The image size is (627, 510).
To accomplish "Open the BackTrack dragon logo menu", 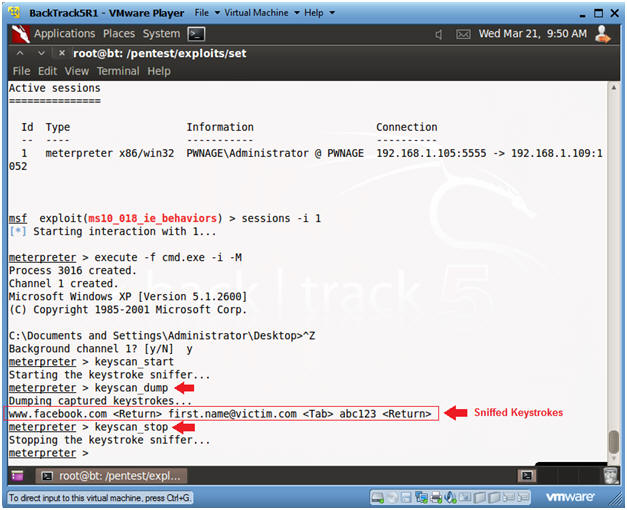I will 20,34.
